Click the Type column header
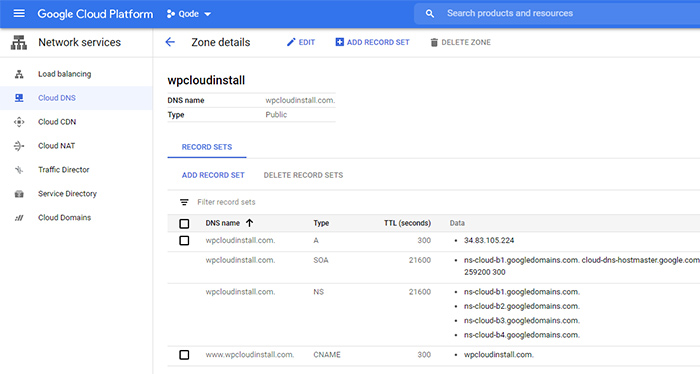700x374 pixels. [x=321, y=223]
